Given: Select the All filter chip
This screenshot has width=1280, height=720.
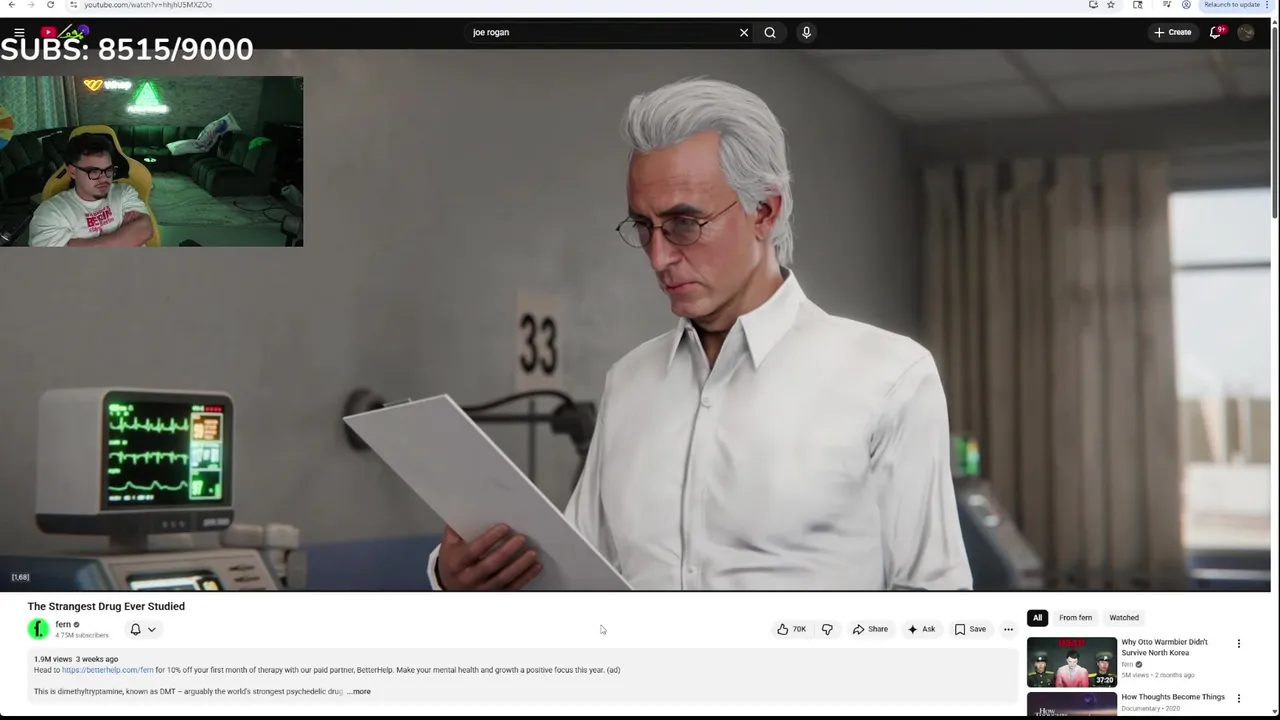Looking at the screenshot, I should click(1037, 618).
